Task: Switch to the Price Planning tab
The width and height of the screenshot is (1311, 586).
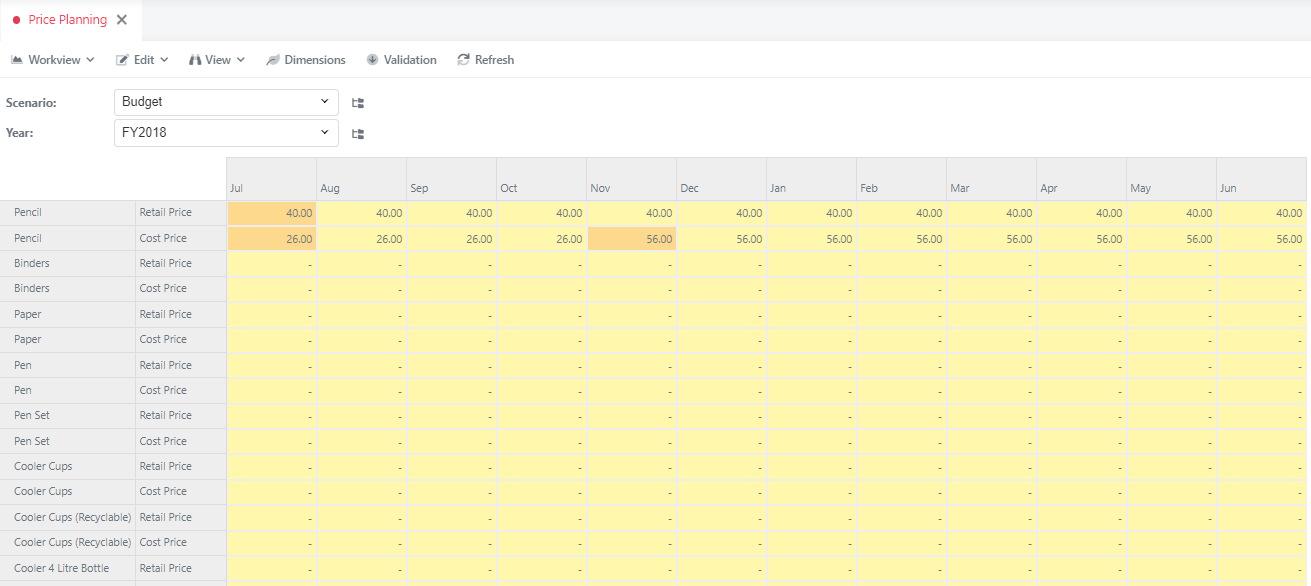Action: pyautogui.click(x=67, y=20)
